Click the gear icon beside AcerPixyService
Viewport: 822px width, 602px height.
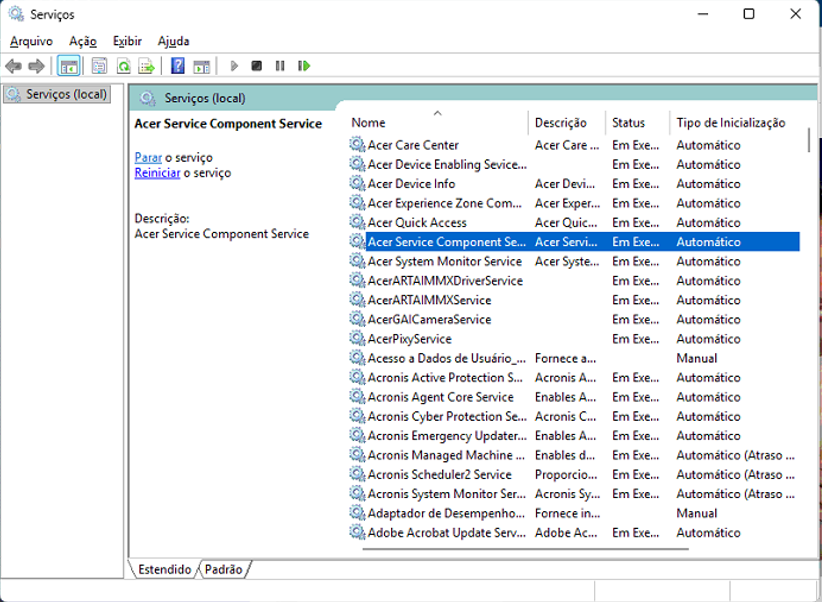(358, 339)
